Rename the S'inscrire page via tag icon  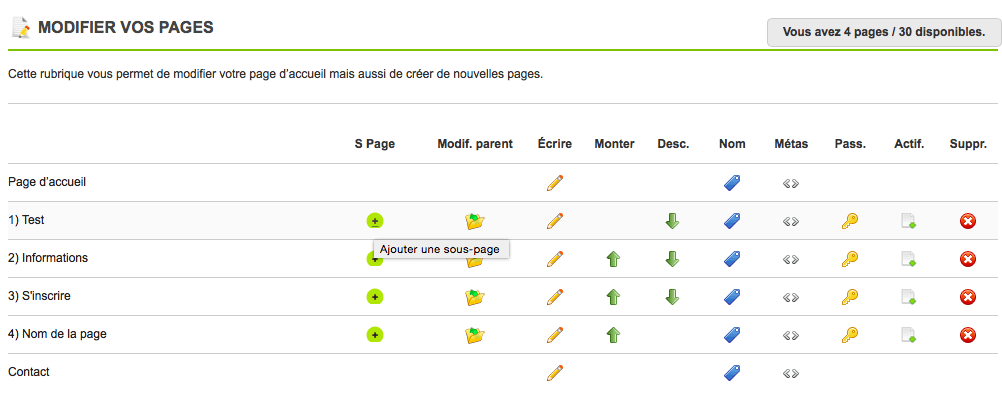[x=732, y=297]
